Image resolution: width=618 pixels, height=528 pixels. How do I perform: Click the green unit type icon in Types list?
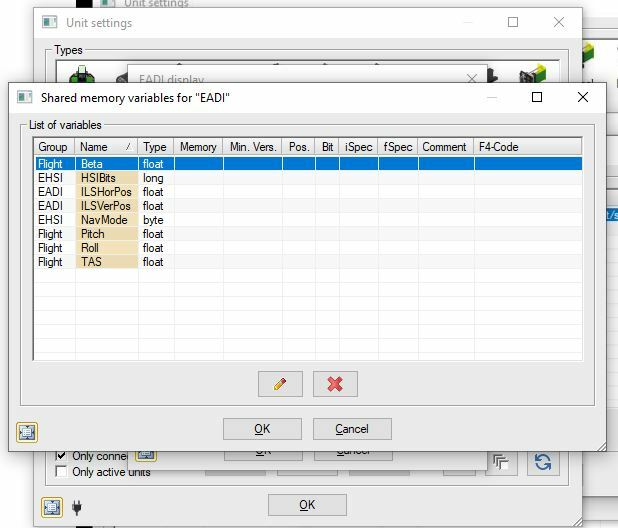(82, 74)
